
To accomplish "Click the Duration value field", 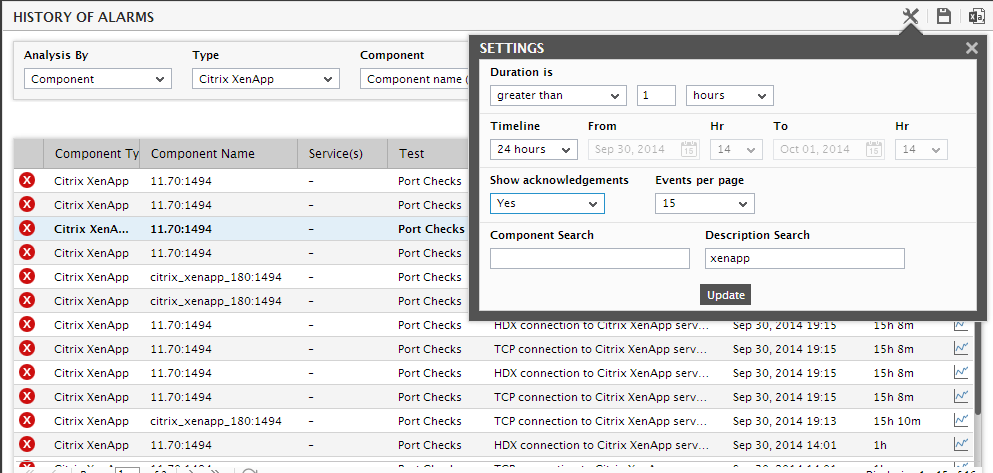I will (656, 96).
